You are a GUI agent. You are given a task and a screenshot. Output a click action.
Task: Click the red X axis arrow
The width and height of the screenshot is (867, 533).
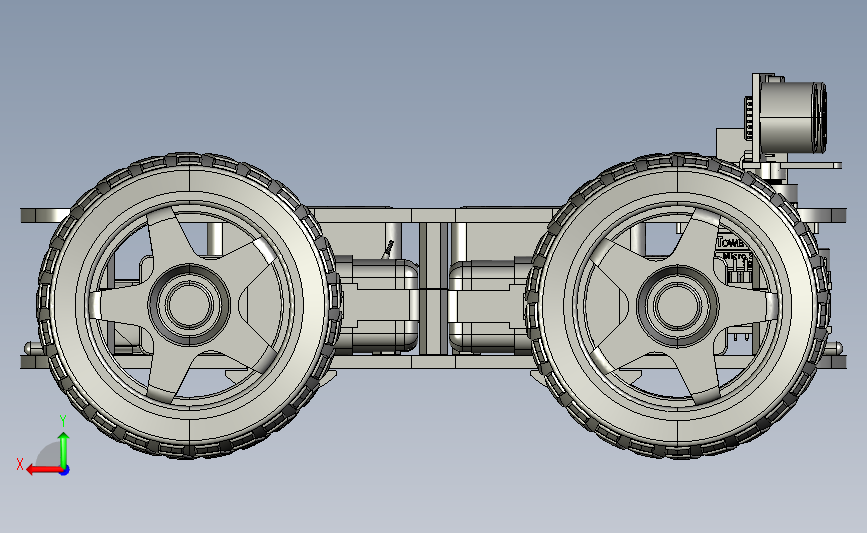coord(44,470)
